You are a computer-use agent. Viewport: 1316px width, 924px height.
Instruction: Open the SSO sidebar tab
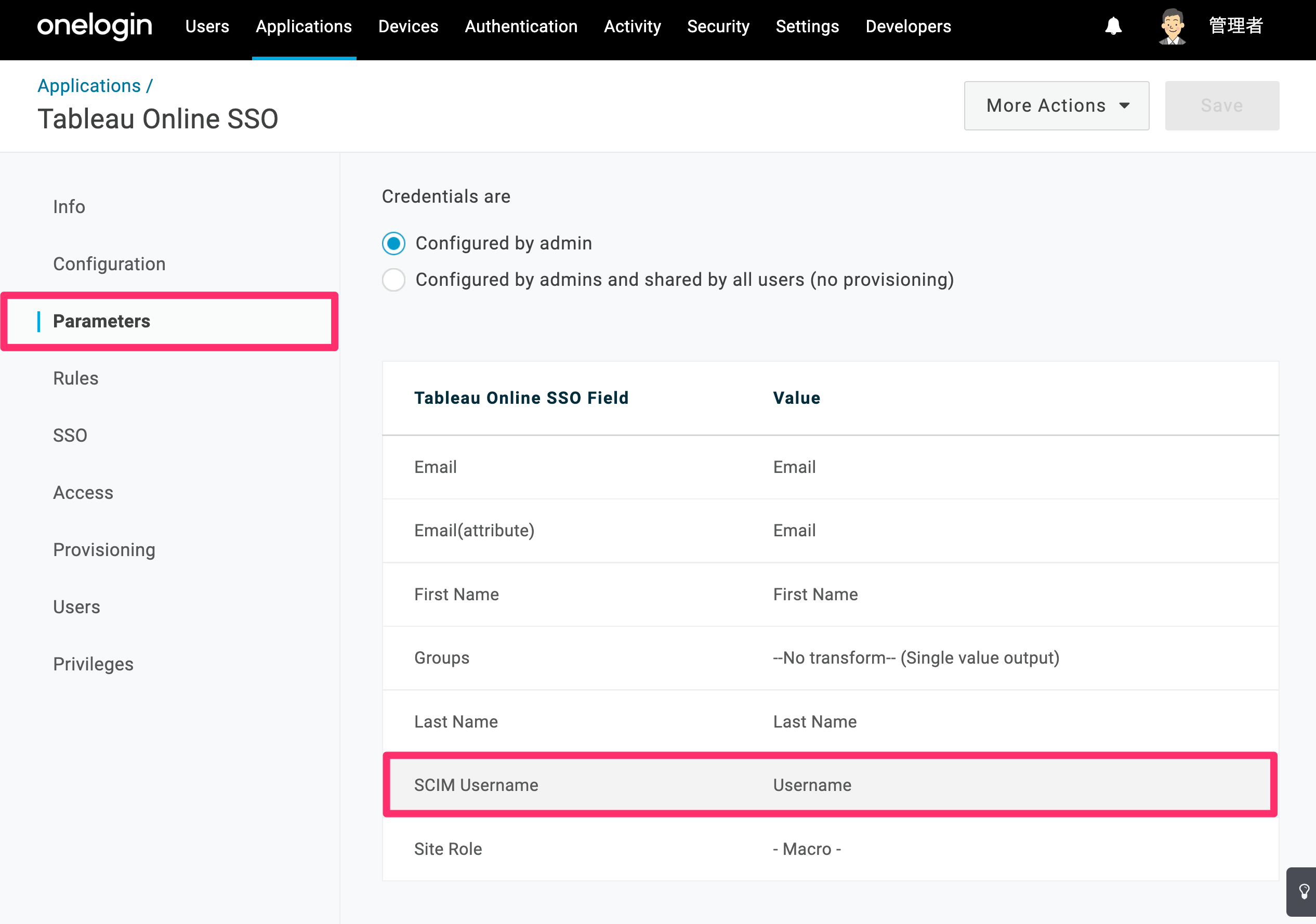coord(70,435)
